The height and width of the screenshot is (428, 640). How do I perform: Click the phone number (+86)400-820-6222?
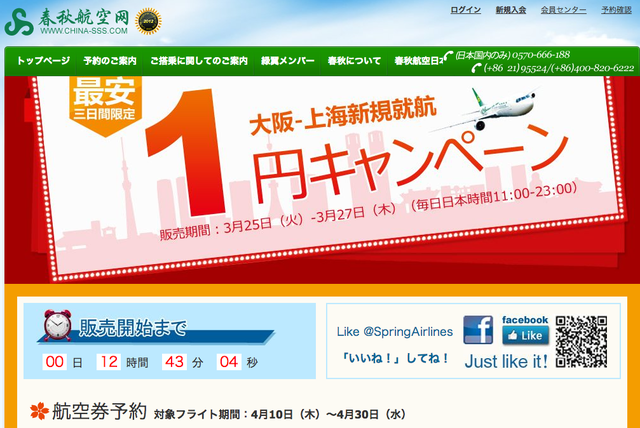click(593, 68)
